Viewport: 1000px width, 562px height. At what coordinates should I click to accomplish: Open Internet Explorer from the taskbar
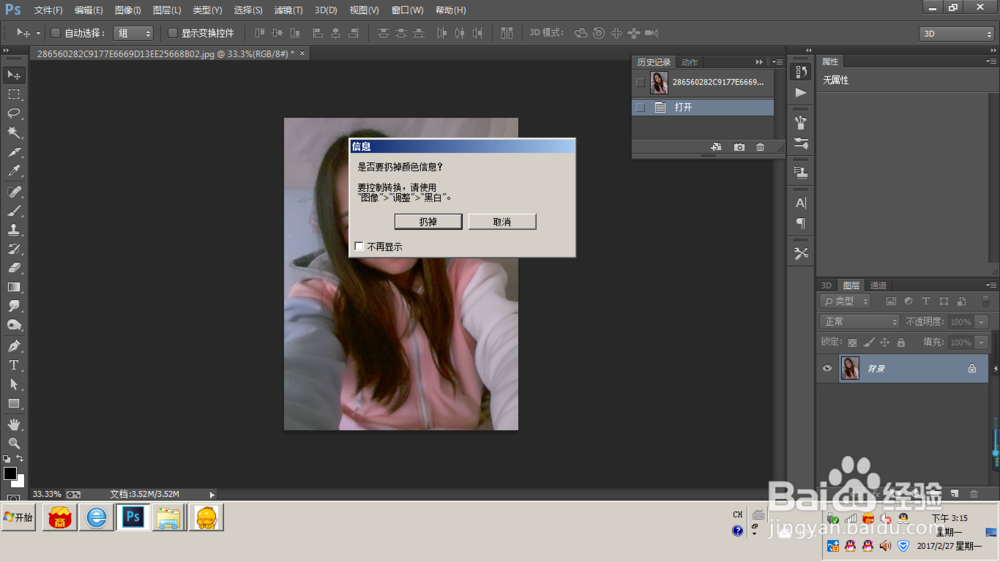tap(96, 517)
